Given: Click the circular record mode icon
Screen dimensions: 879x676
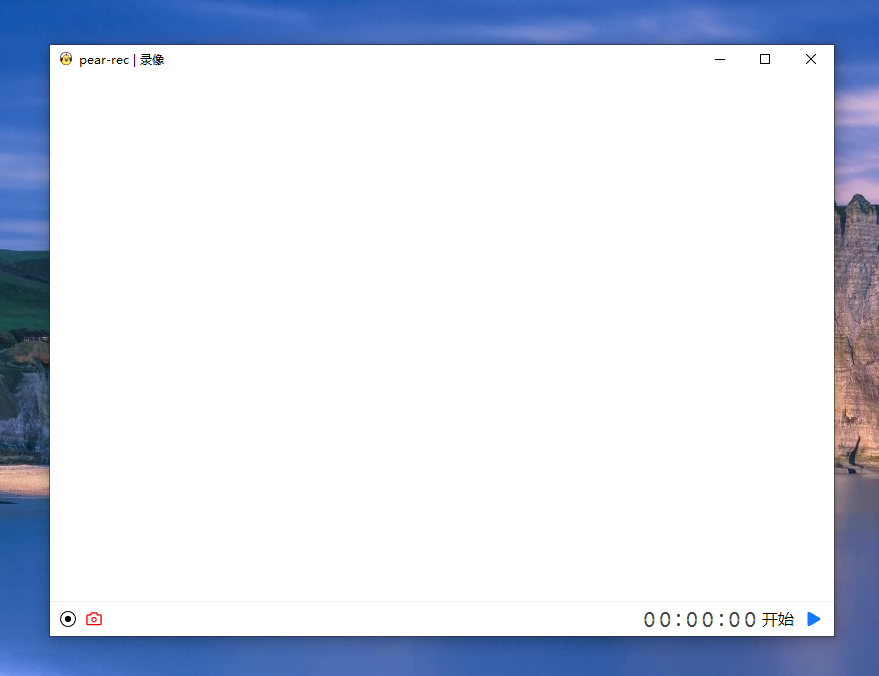Looking at the screenshot, I should 68,619.
